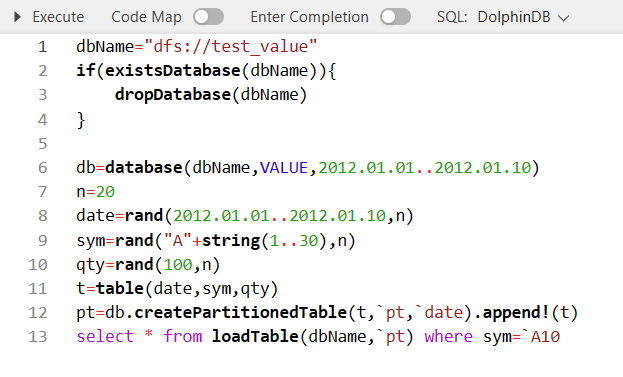Place cursor on the dropDatabase call
This screenshot has height=377, width=623.
click(x=173, y=95)
